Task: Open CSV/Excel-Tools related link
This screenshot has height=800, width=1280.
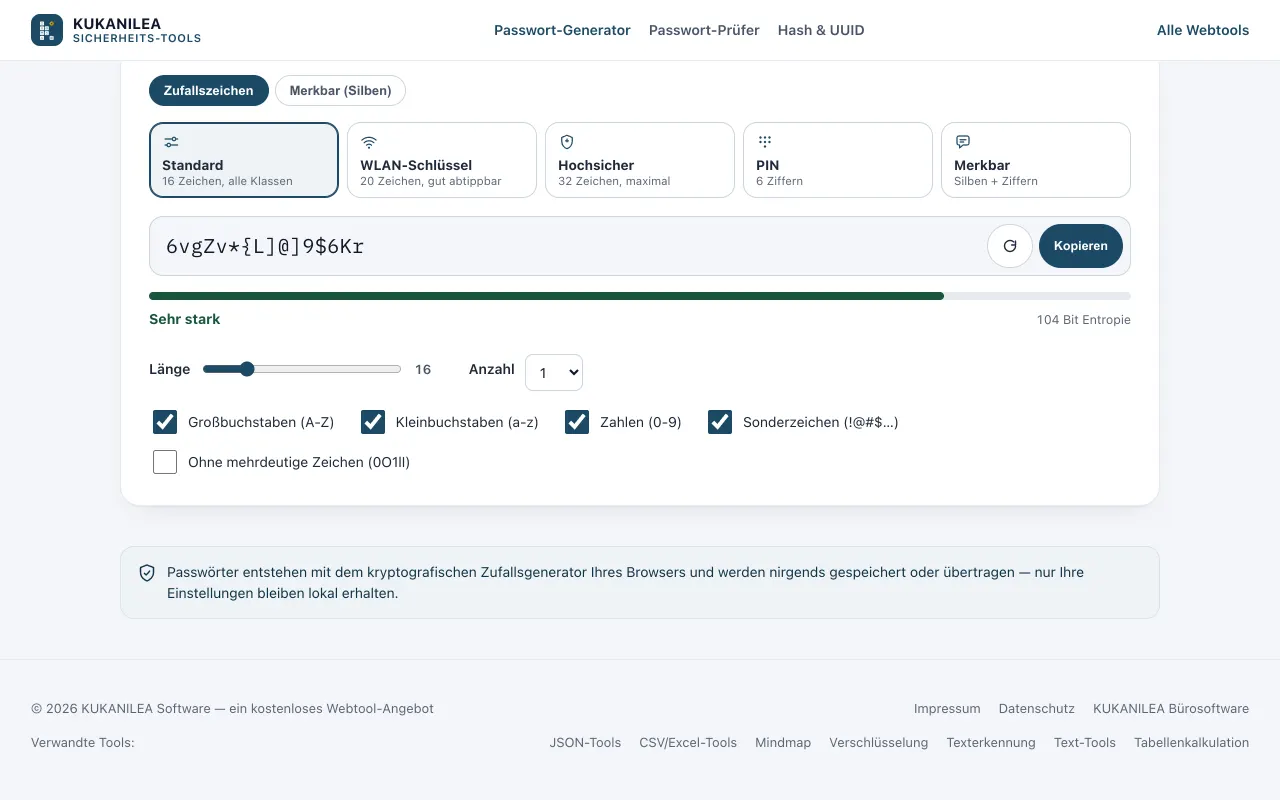Action: (x=688, y=742)
